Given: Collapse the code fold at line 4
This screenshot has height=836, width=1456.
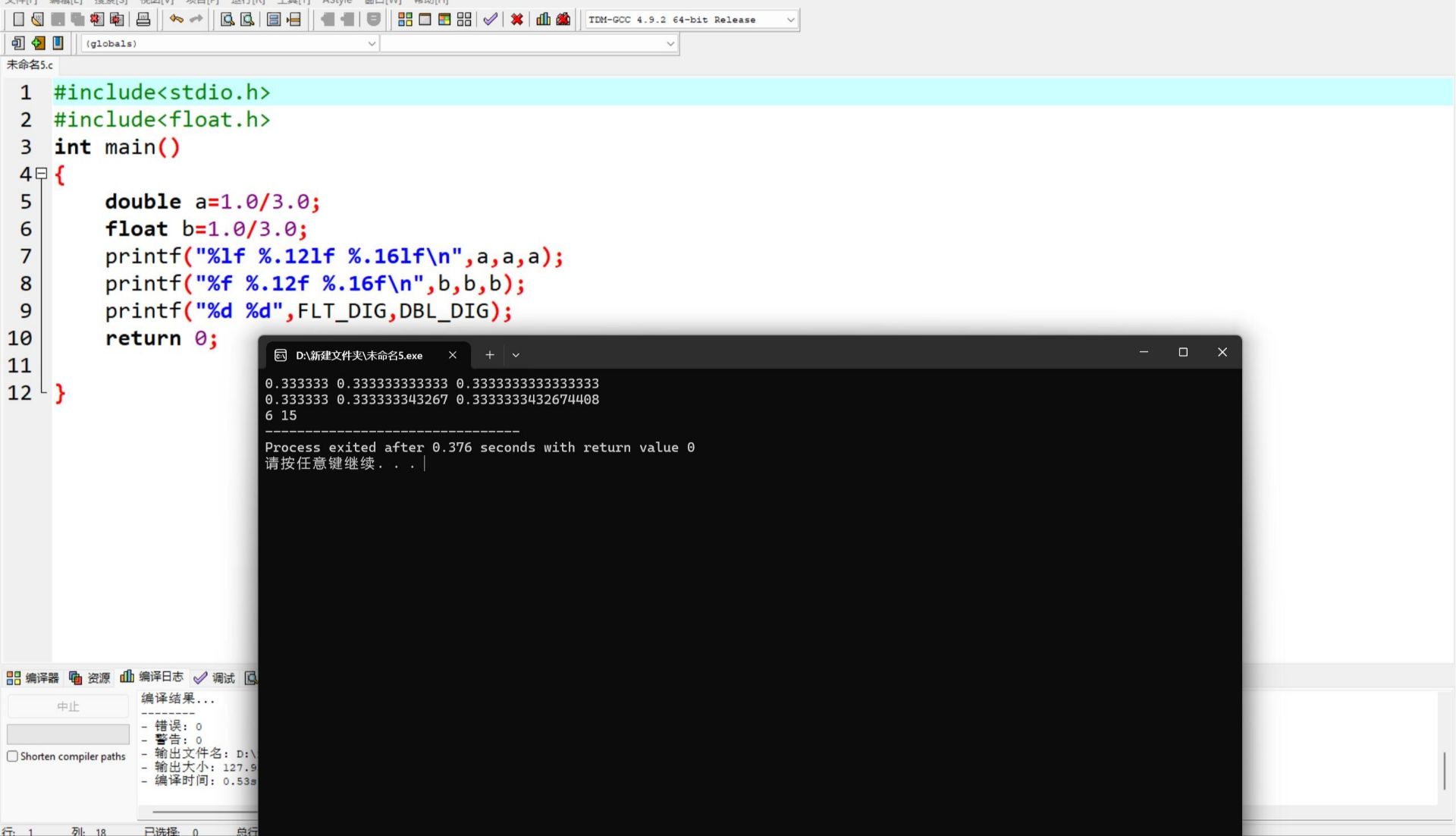Looking at the screenshot, I should click(x=42, y=174).
